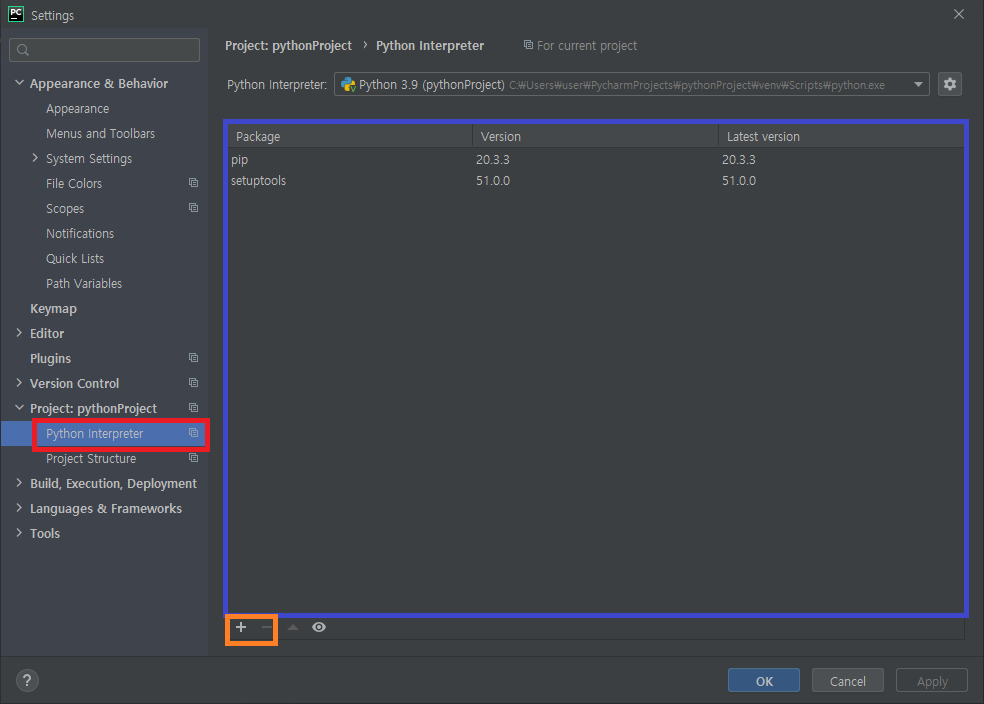The height and width of the screenshot is (704, 984).
Task: Close the Settings dialog window
Action: (x=958, y=14)
